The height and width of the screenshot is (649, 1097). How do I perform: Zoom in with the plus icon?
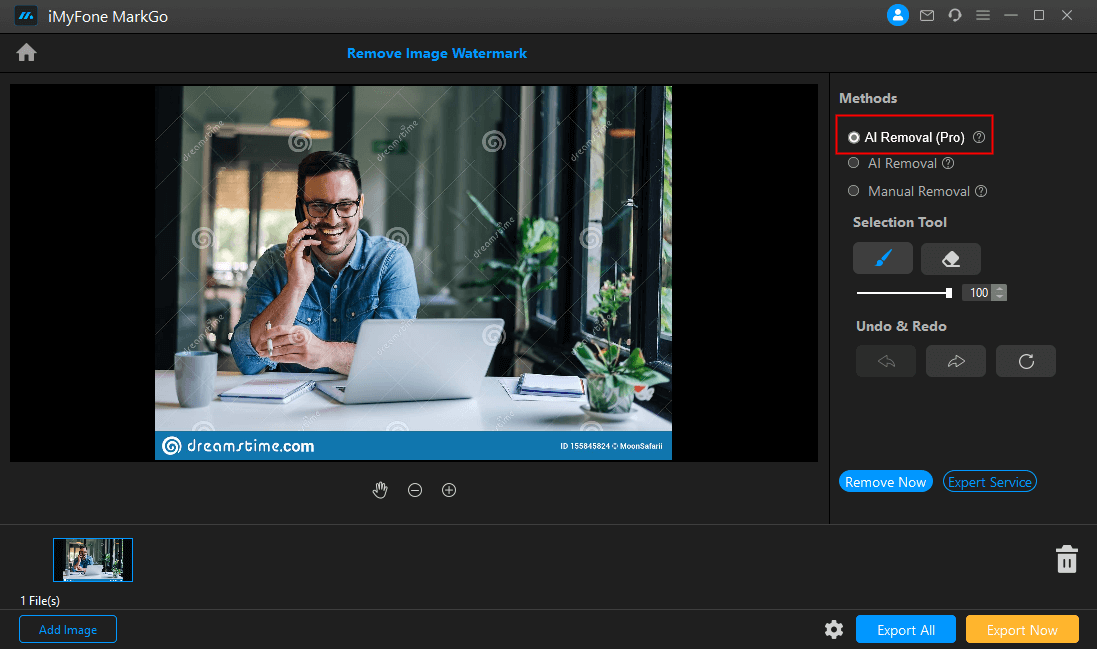coord(449,490)
